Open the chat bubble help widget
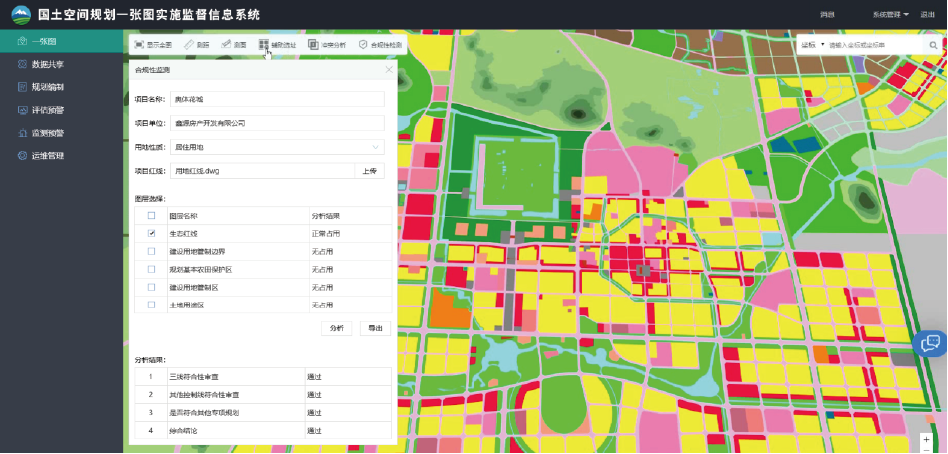This screenshot has height=454, width=948. (930, 344)
